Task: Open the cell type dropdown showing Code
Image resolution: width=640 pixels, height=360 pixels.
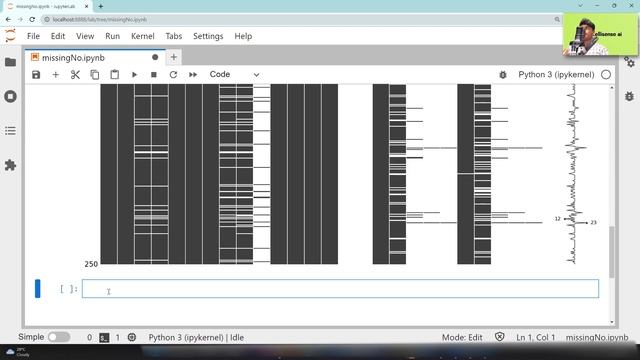Action: [x=234, y=75]
